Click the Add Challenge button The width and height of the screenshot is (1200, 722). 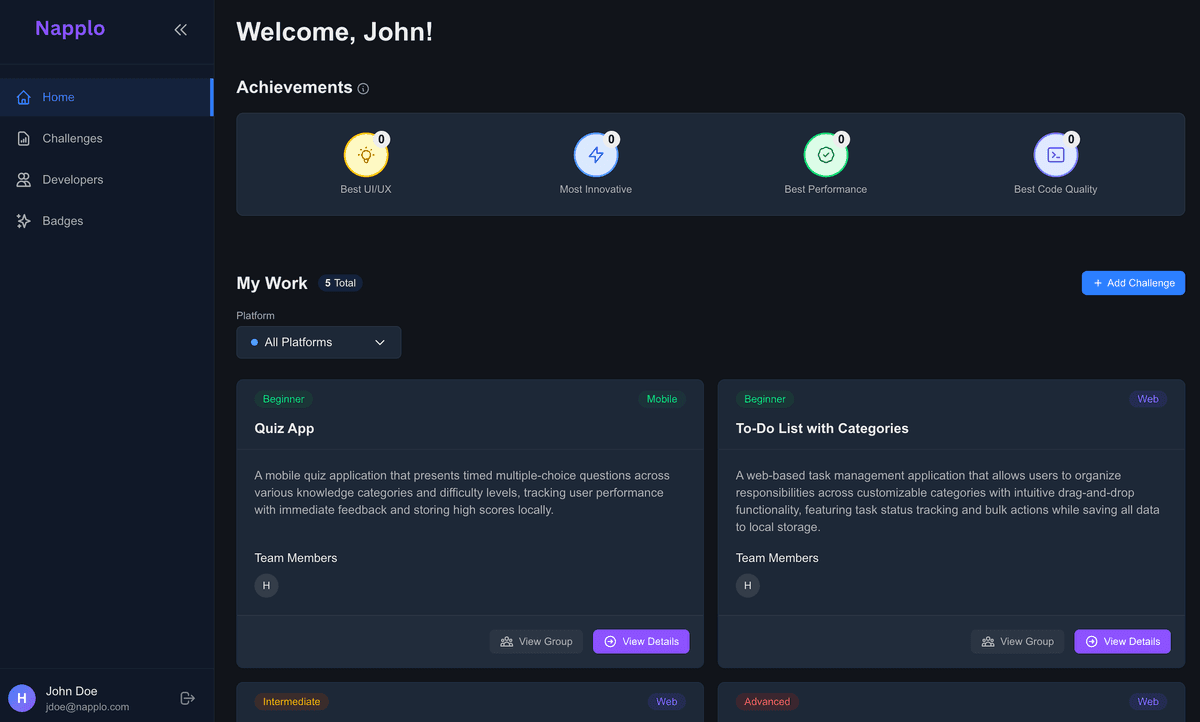tap(1133, 283)
